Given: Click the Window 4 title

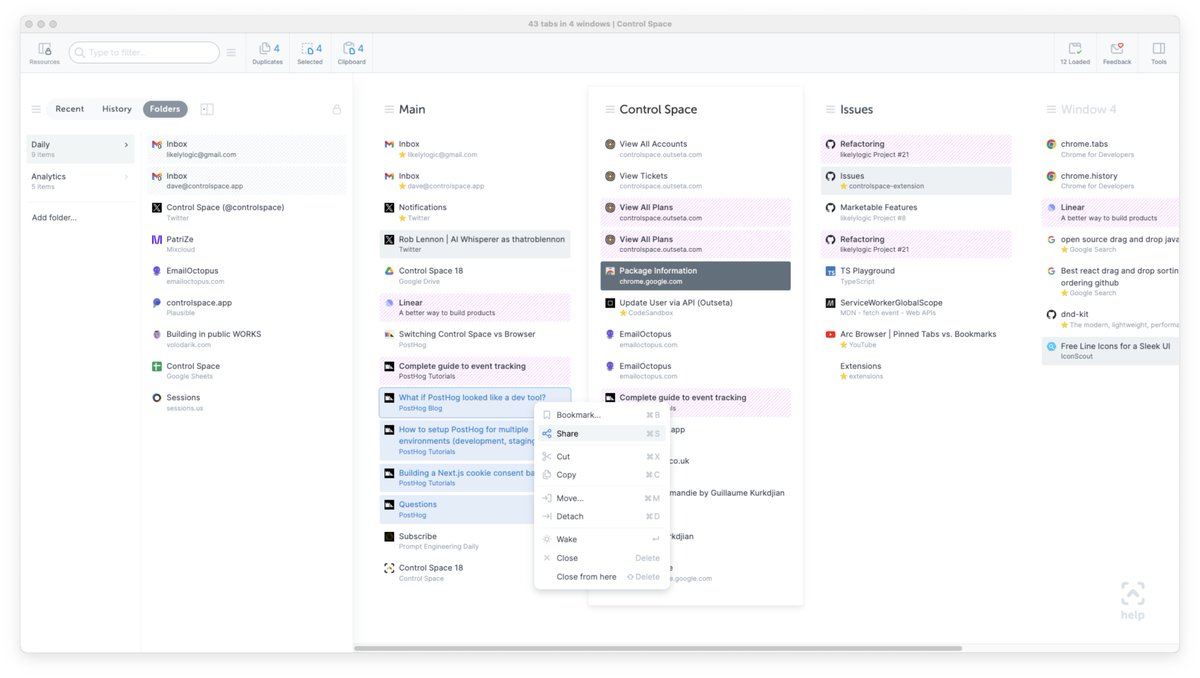Looking at the screenshot, I should (1089, 109).
